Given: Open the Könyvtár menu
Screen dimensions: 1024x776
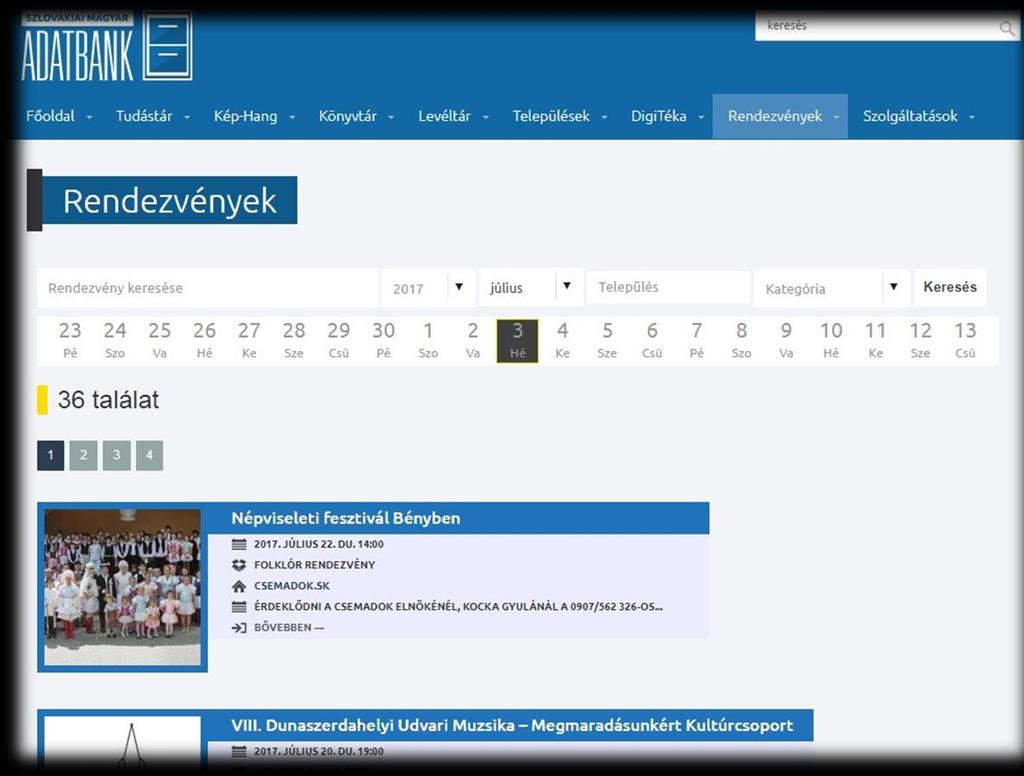Looking at the screenshot, I should click(356, 116).
